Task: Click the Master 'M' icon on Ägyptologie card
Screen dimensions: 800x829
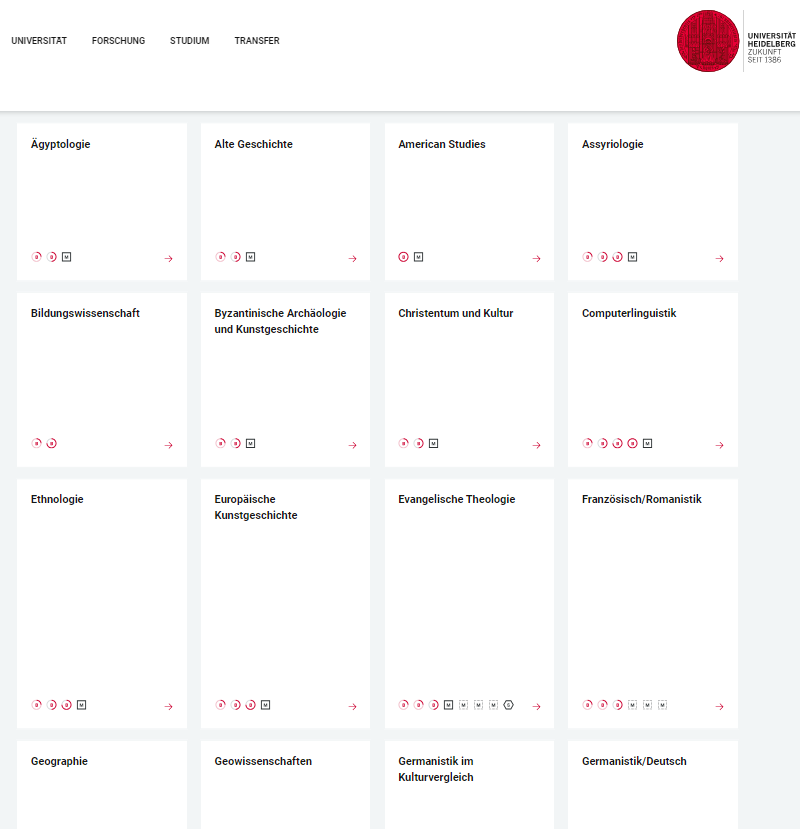Action: pos(67,257)
